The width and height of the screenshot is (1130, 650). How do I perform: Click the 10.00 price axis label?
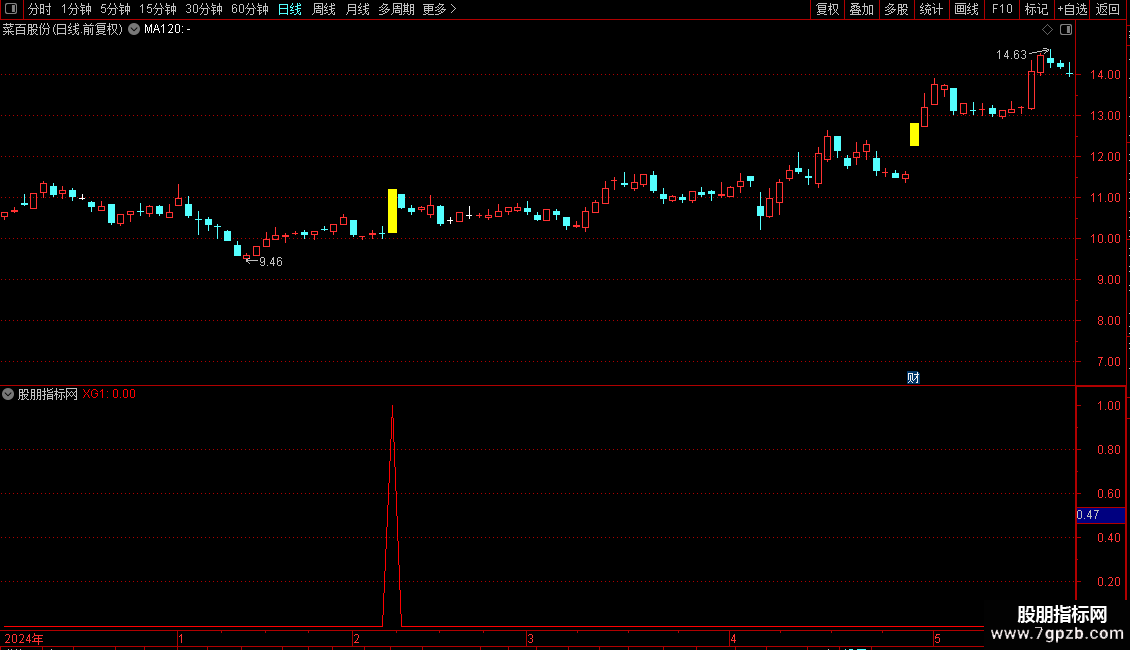coord(1105,239)
